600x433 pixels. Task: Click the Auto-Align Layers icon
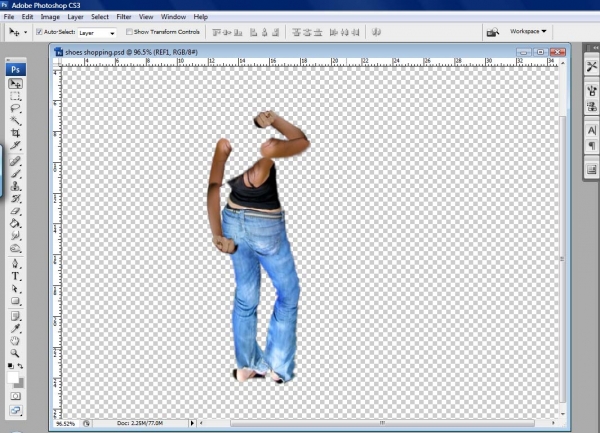[x=376, y=33]
